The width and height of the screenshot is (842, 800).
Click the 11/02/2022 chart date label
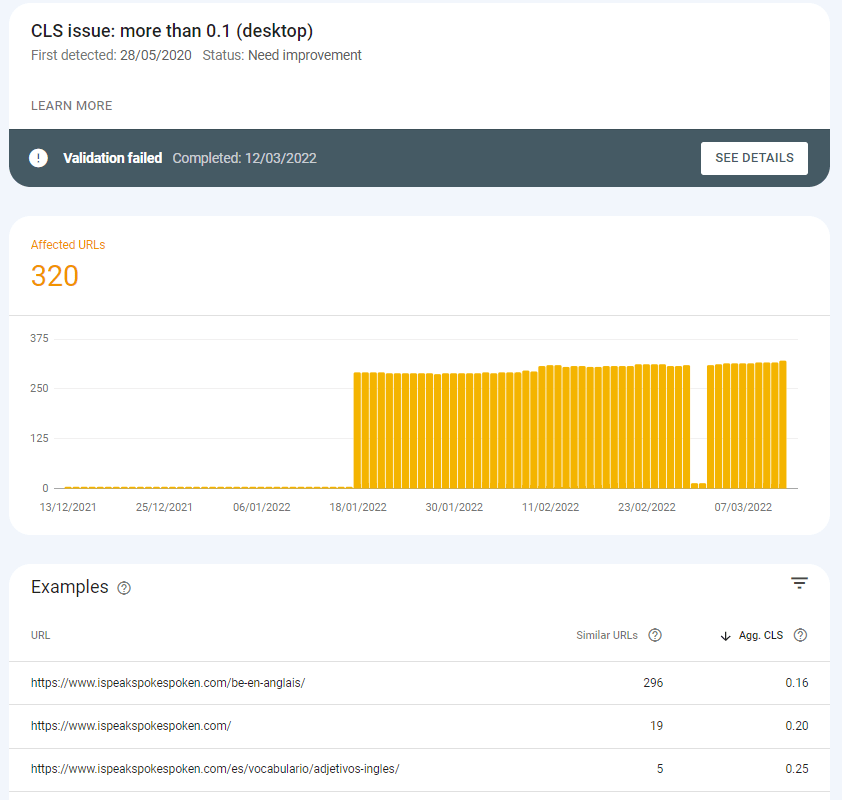(x=550, y=507)
